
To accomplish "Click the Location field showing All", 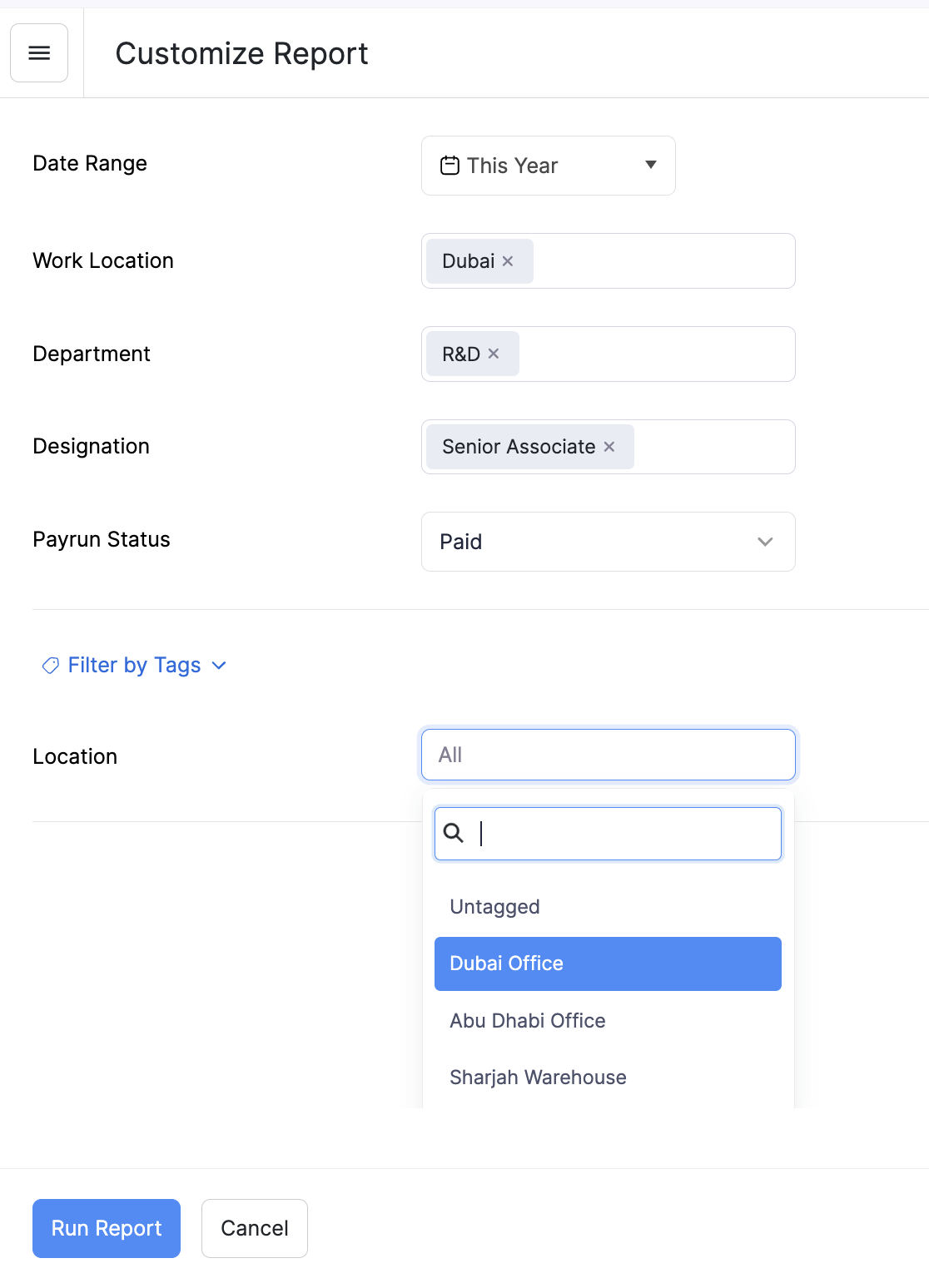I will tap(608, 755).
